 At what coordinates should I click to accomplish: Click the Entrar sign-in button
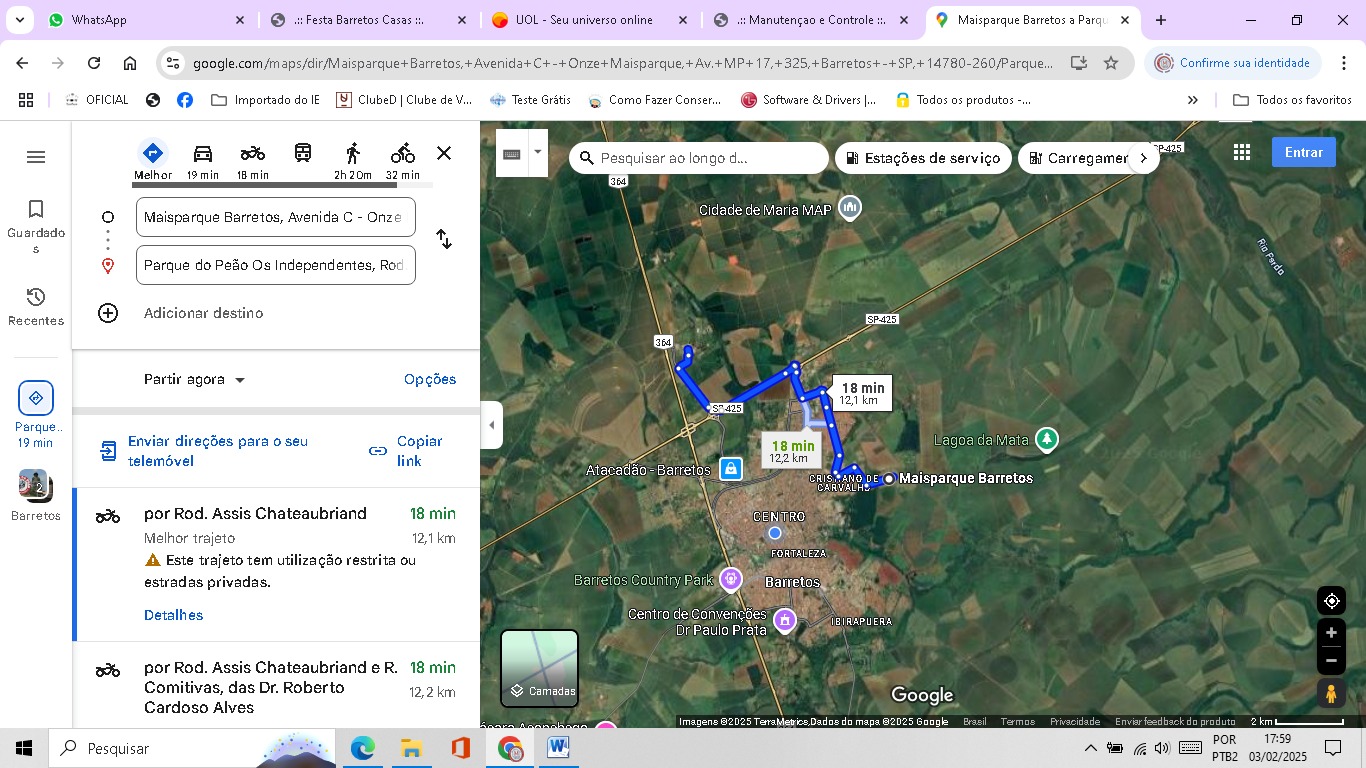1304,152
